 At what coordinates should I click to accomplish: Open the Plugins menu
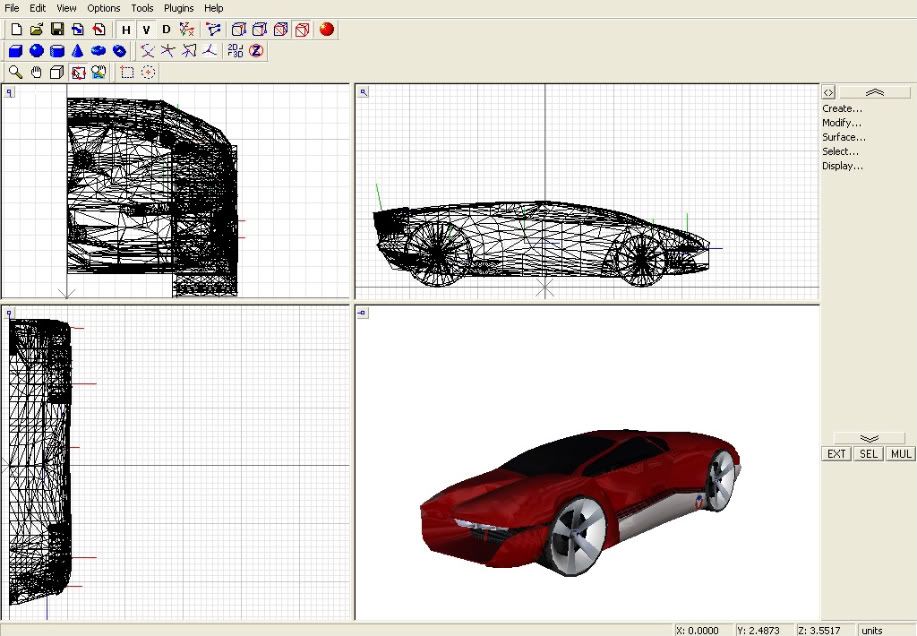click(x=179, y=8)
